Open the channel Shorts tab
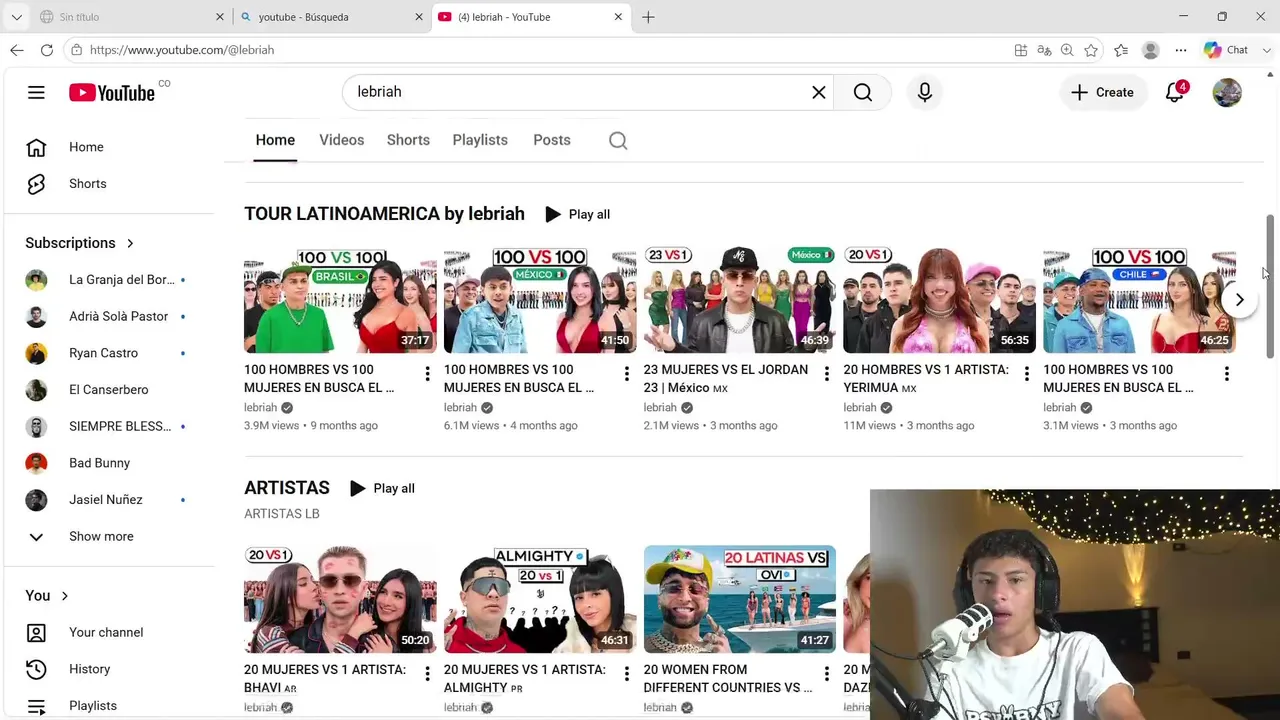The width and height of the screenshot is (1280, 720). point(408,140)
